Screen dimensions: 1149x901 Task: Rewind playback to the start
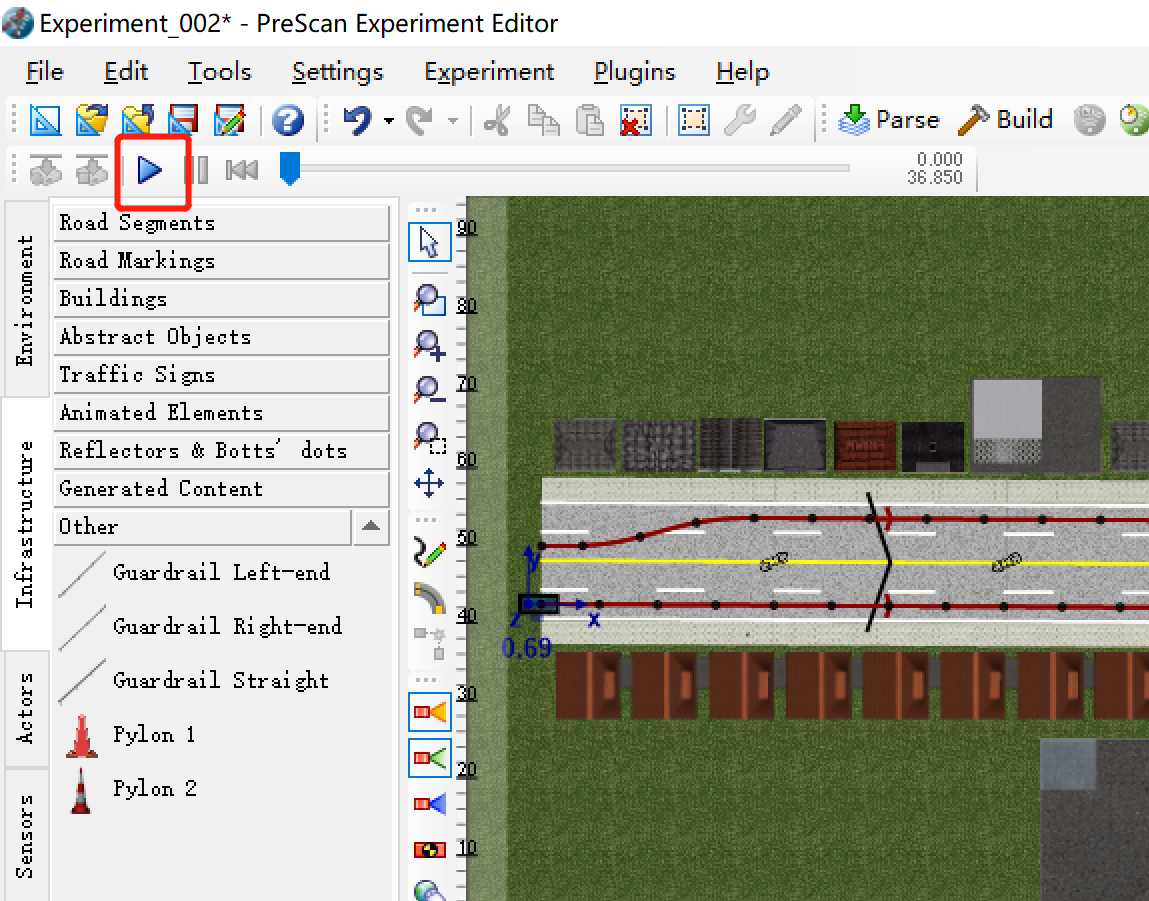pos(241,170)
